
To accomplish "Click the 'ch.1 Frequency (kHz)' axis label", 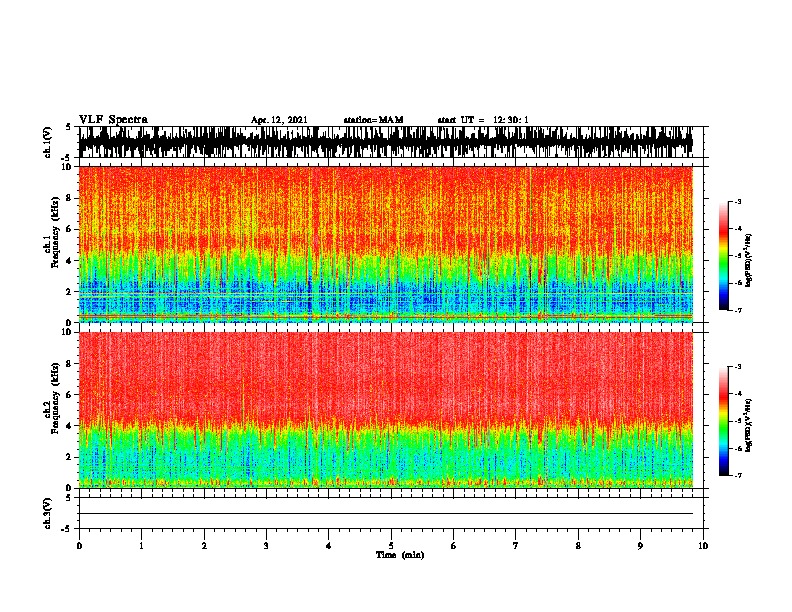I will 51,233.
